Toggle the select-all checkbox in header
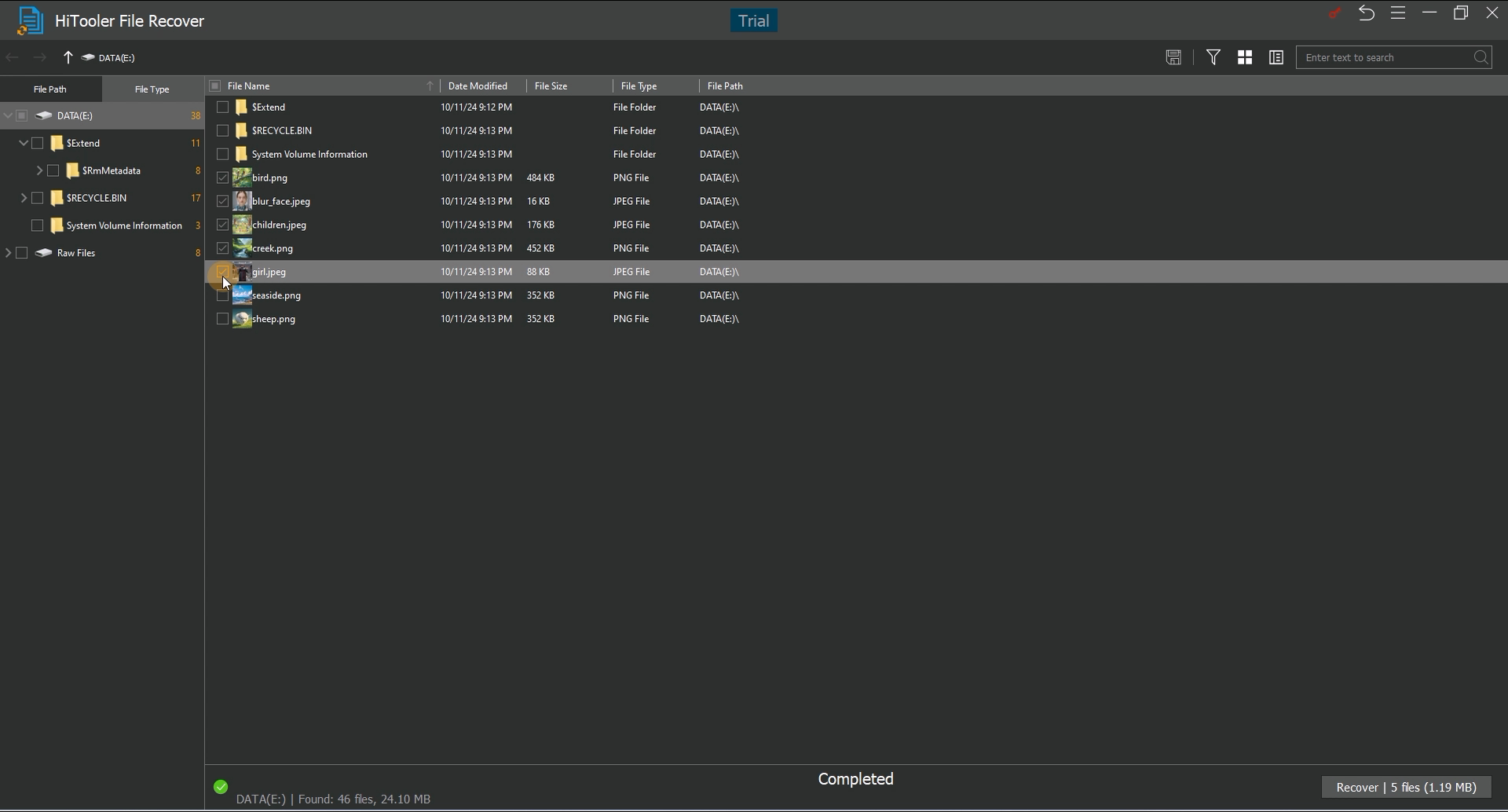Image resolution: width=1508 pixels, height=812 pixels. pyautogui.click(x=215, y=86)
